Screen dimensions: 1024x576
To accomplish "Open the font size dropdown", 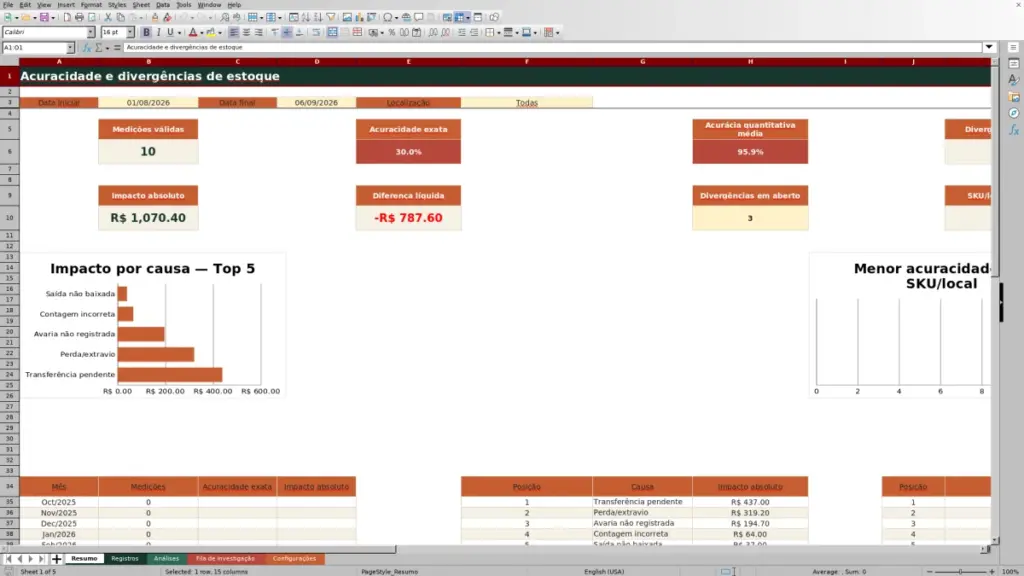I will 131,32.
